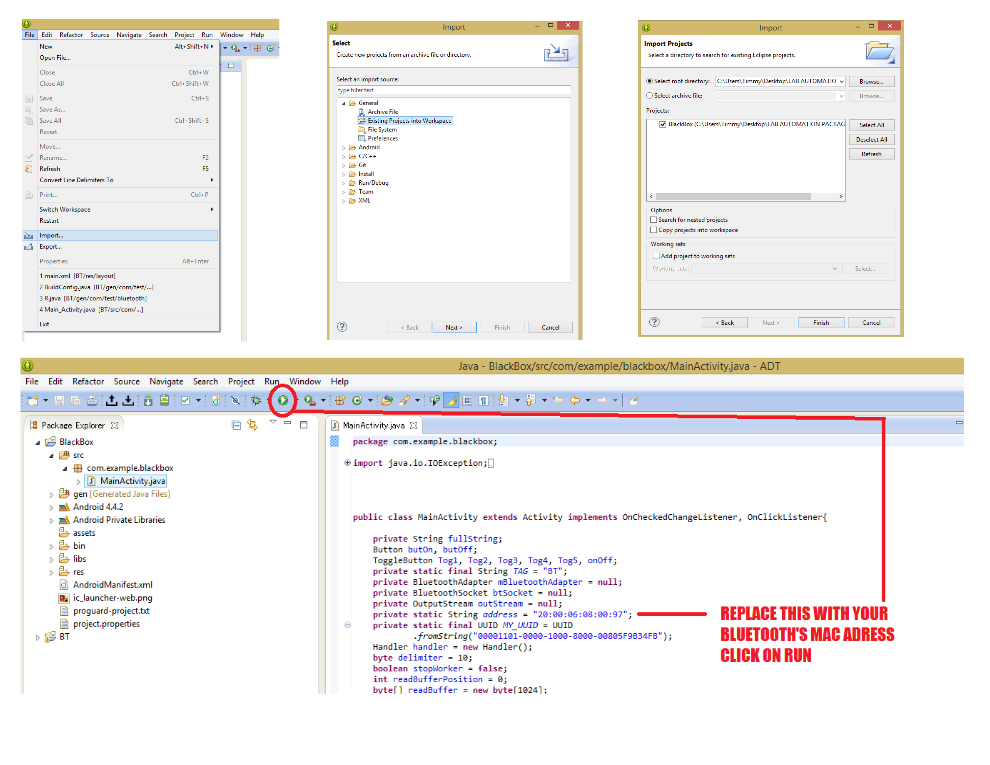990x765 pixels.
Task: Toggle Mark Occurrences highlighter in toolbar
Action: pos(452,400)
